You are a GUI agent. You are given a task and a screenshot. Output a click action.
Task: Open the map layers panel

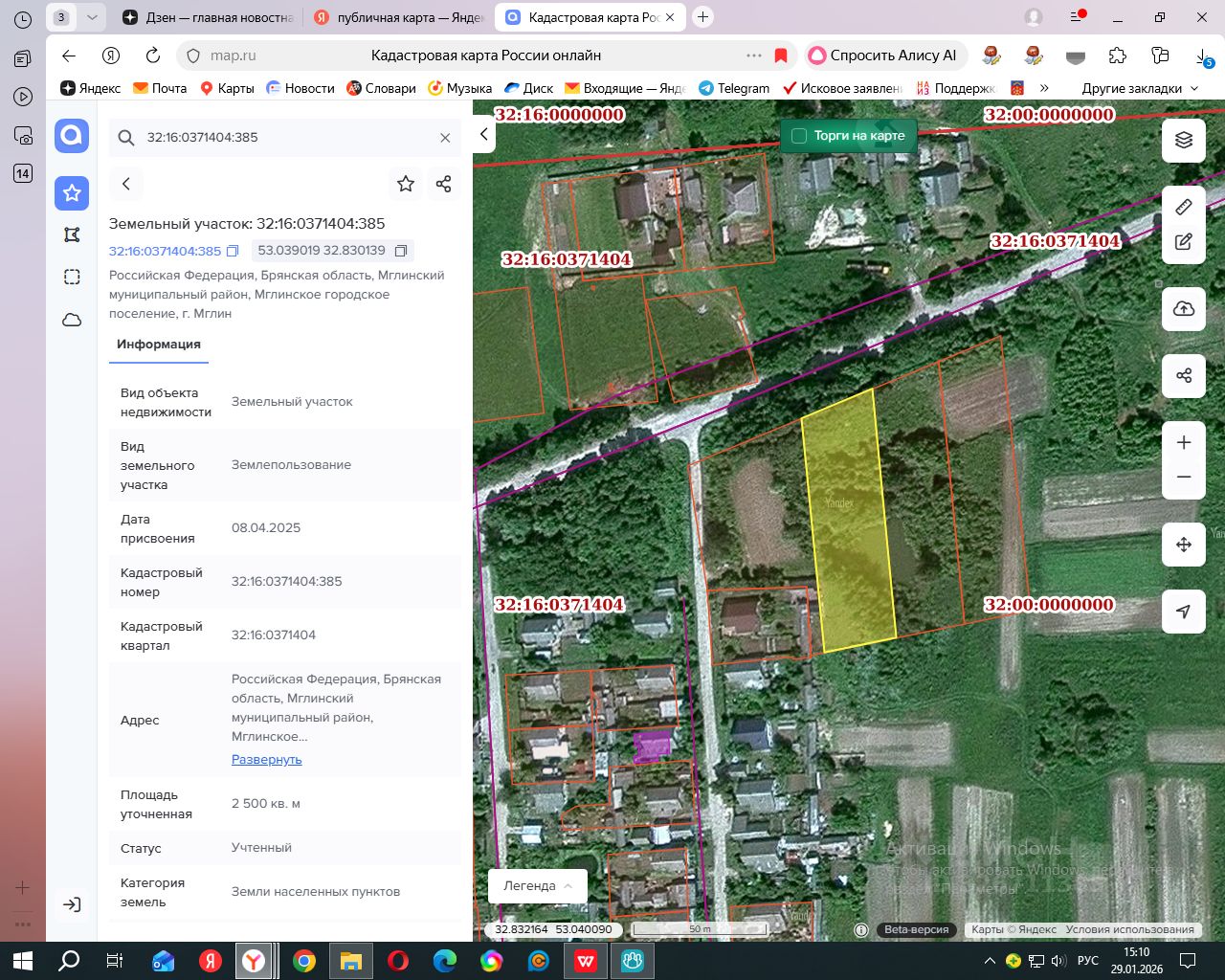(1184, 141)
